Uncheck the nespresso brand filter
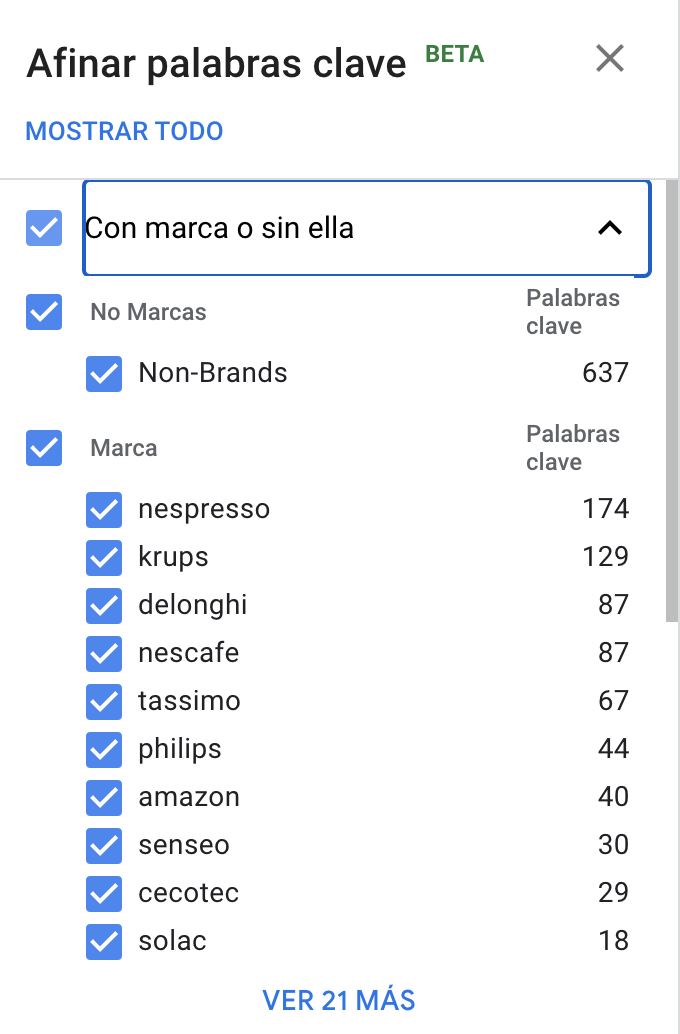Viewport: 680px width, 1034px height. point(104,509)
